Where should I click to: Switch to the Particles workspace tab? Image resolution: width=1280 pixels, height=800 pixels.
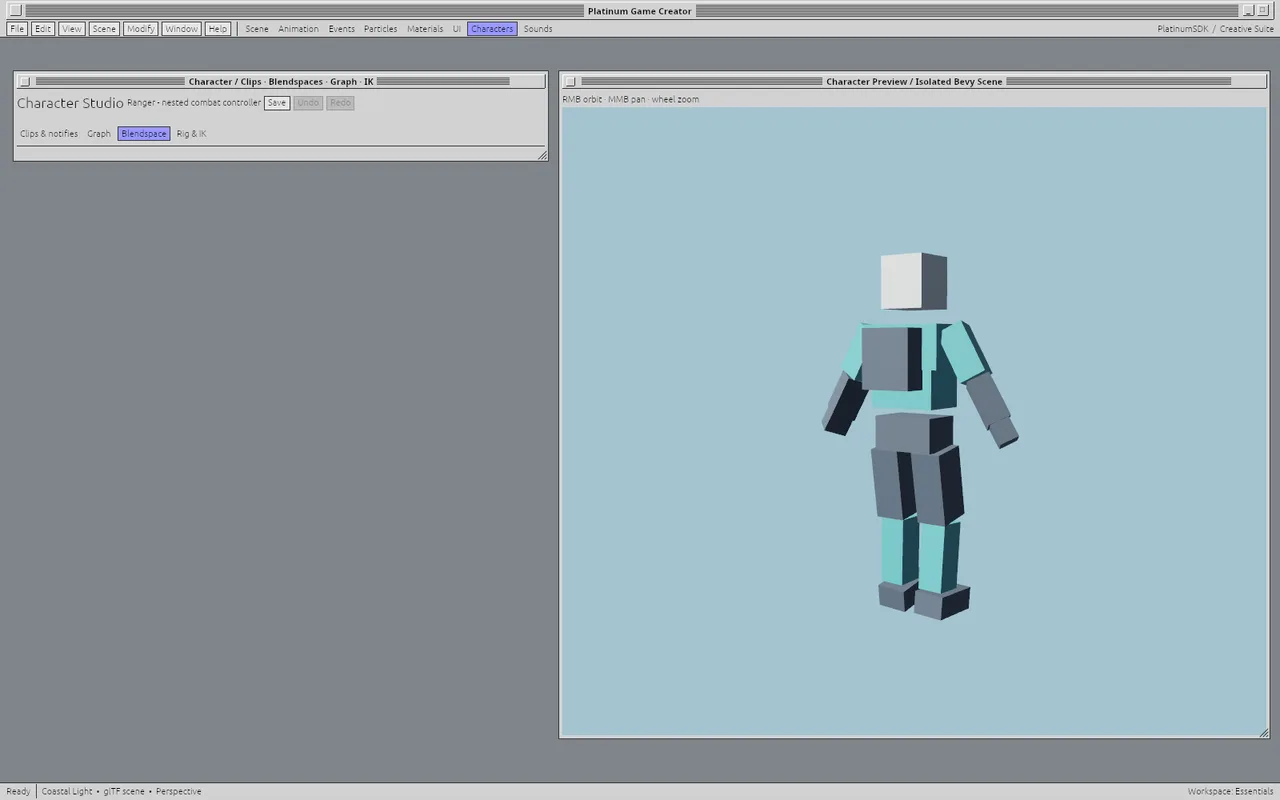(x=380, y=29)
